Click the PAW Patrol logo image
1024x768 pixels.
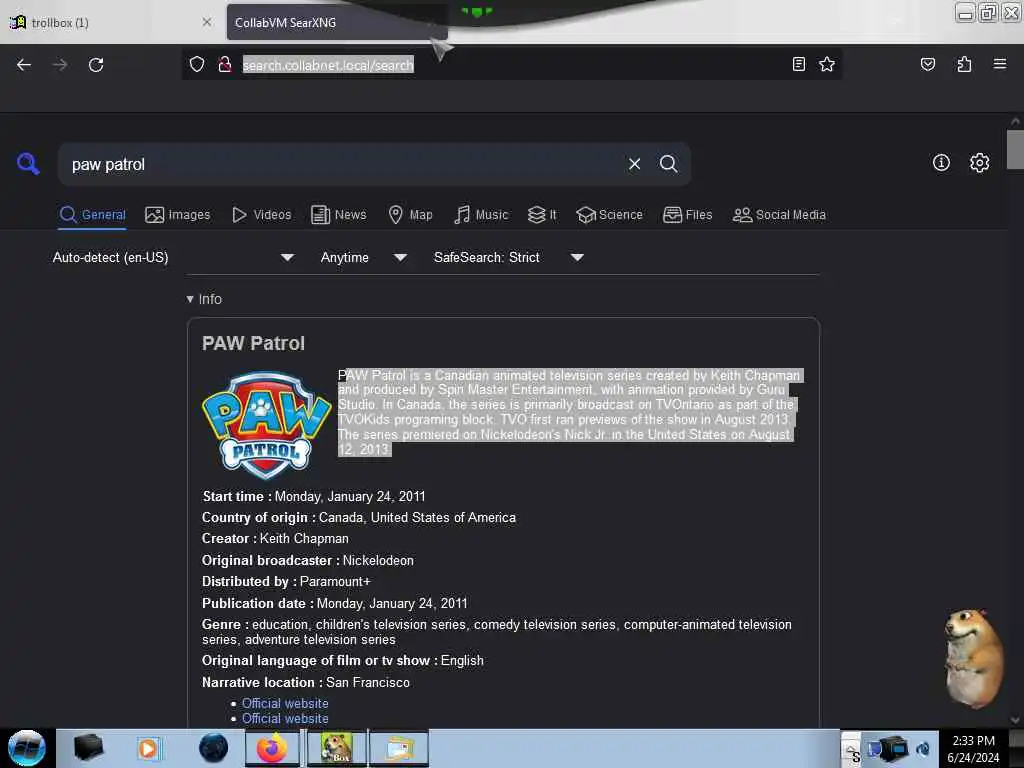tap(266, 424)
